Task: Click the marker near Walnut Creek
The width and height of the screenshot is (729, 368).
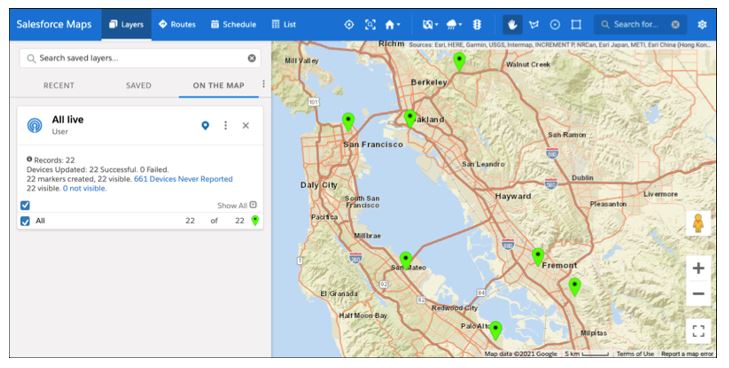Action: pyautogui.click(x=459, y=62)
